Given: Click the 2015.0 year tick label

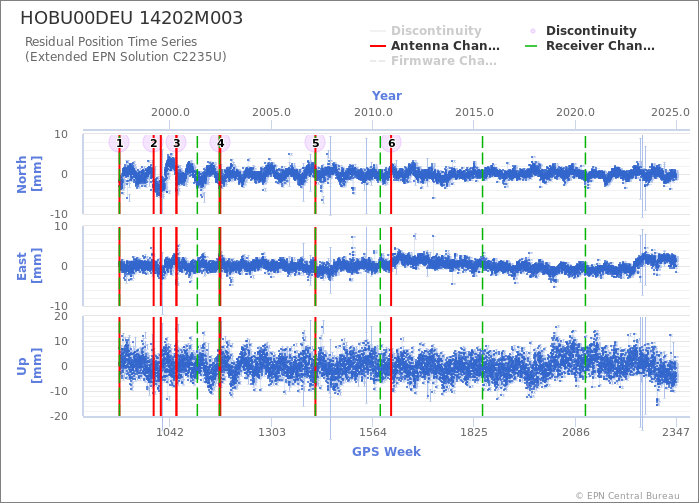Looking at the screenshot, I should pos(474,112).
